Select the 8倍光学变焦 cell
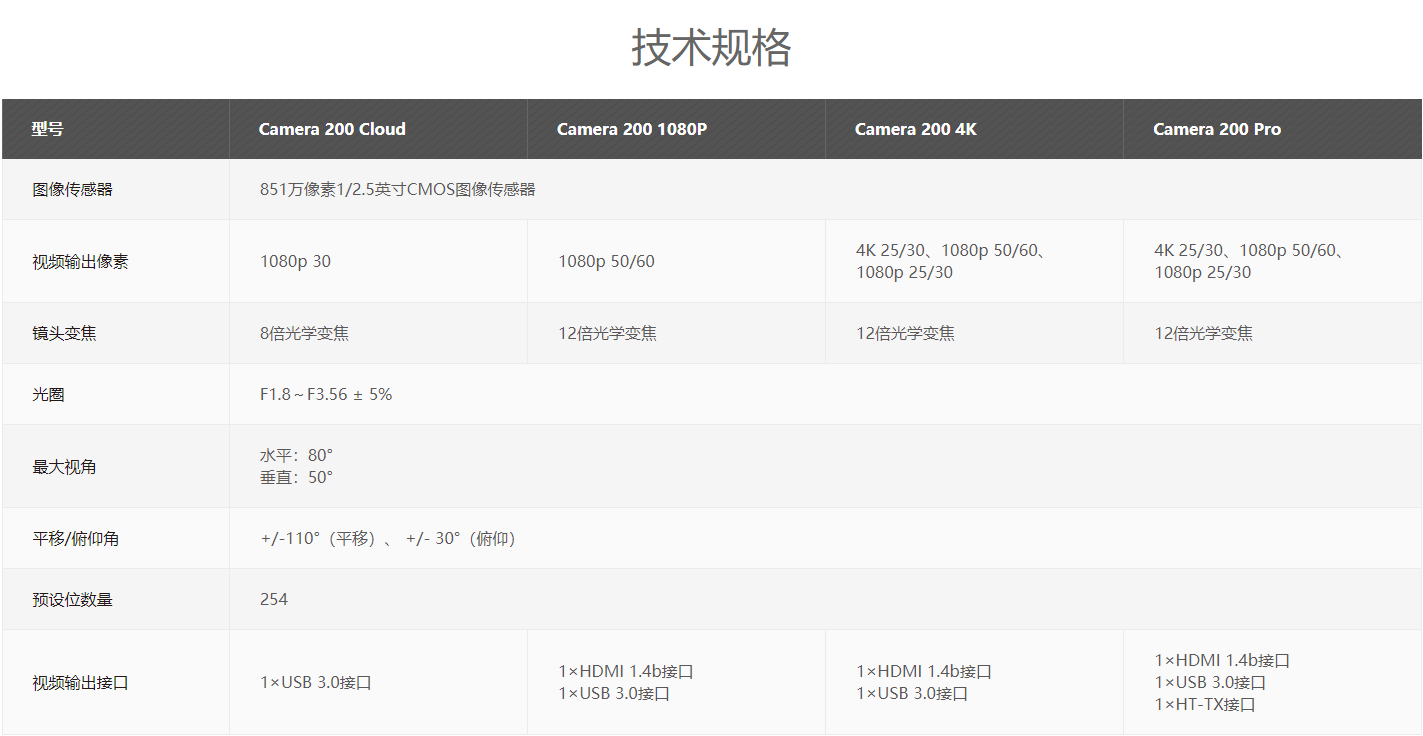The image size is (1423, 736). click(304, 334)
